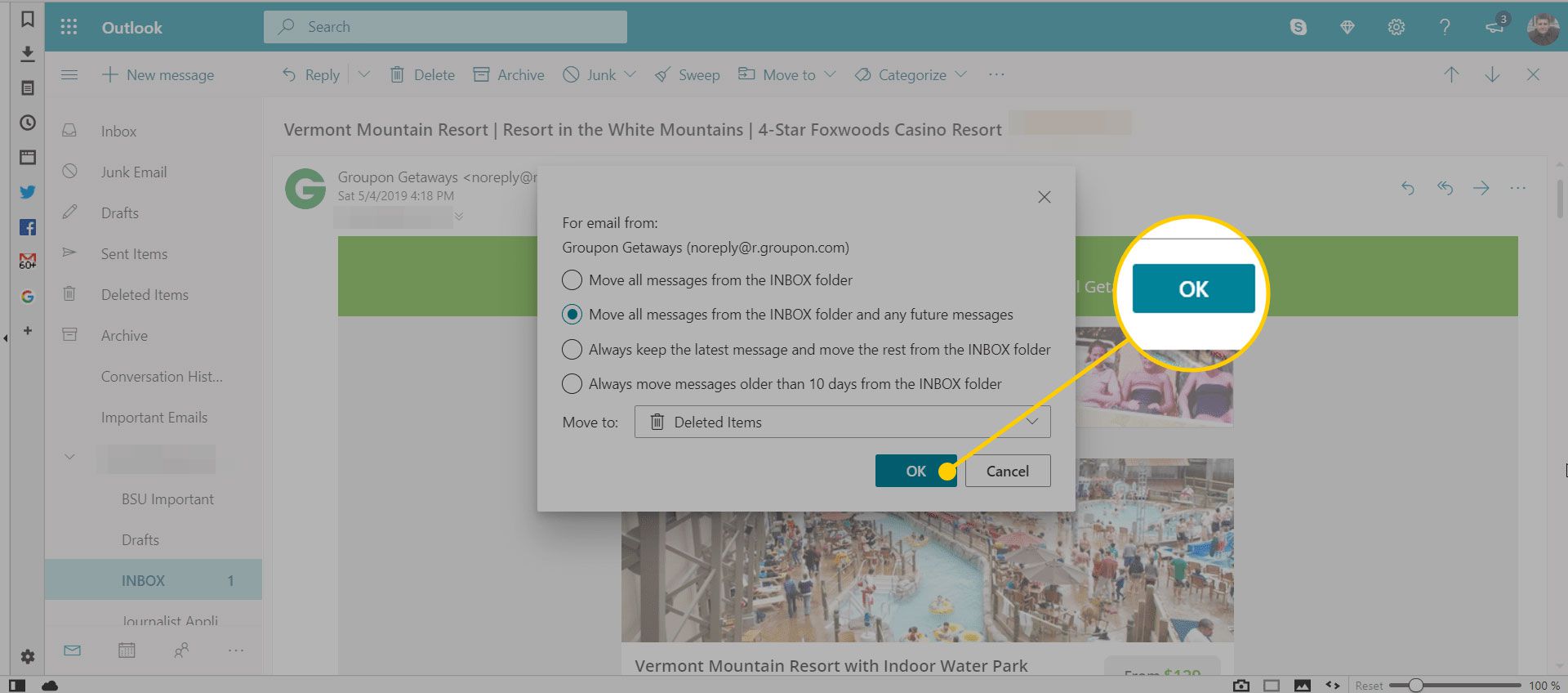Open Google in the browser sidebar
The image size is (1568, 693).
pyautogui.click(x=28, y=297)
